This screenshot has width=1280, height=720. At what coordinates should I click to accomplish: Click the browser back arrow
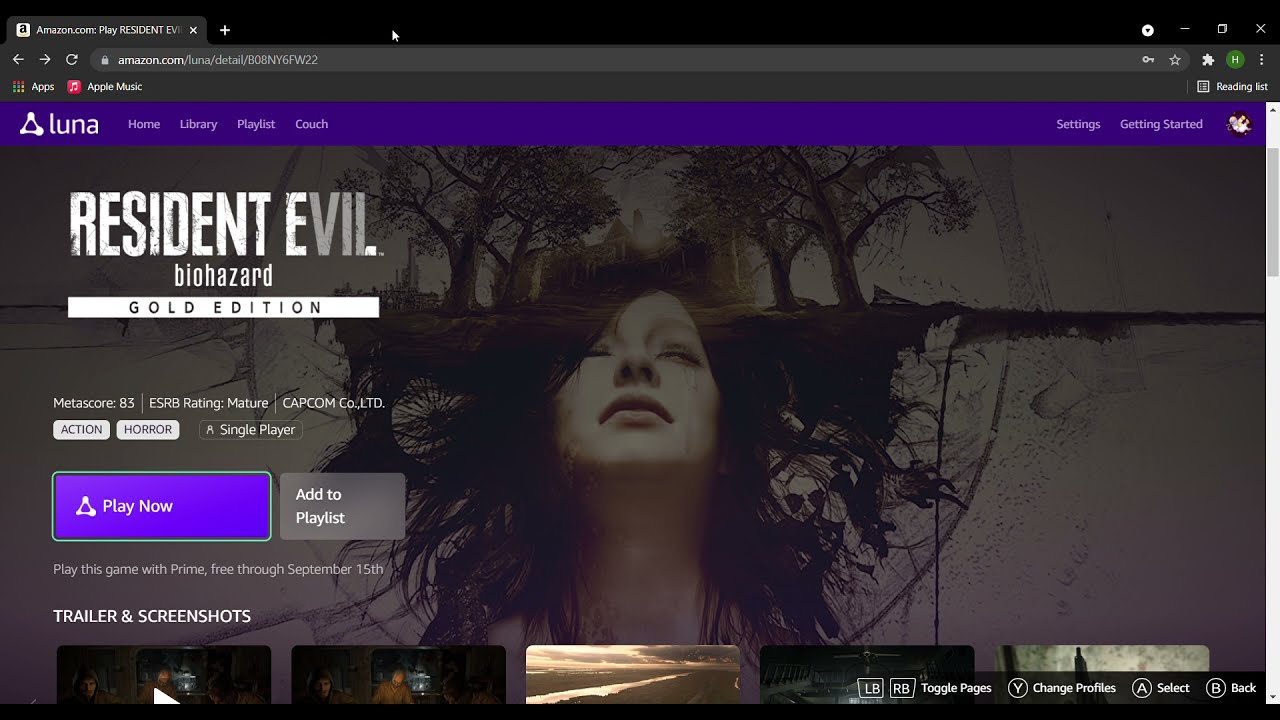point(18,60)
